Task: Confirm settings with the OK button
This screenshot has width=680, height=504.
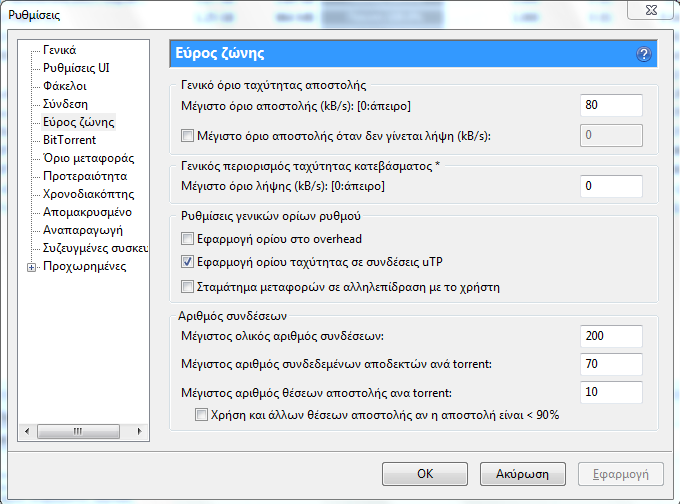Action: point(425,474)
